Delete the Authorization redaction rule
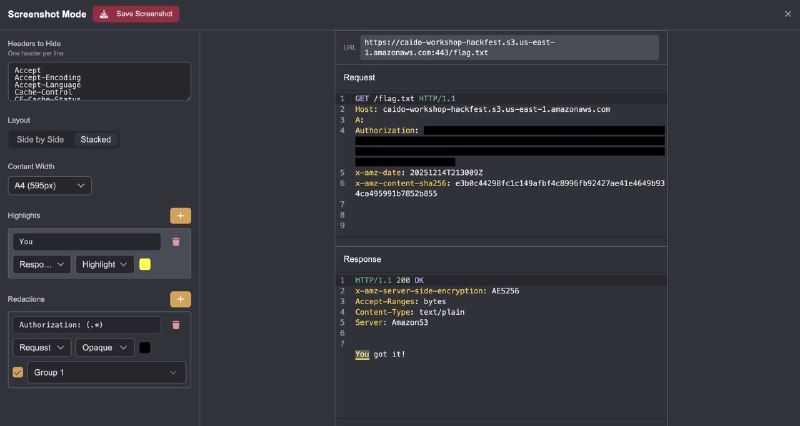This screenshot has height=426, width=800. point(176,325)
